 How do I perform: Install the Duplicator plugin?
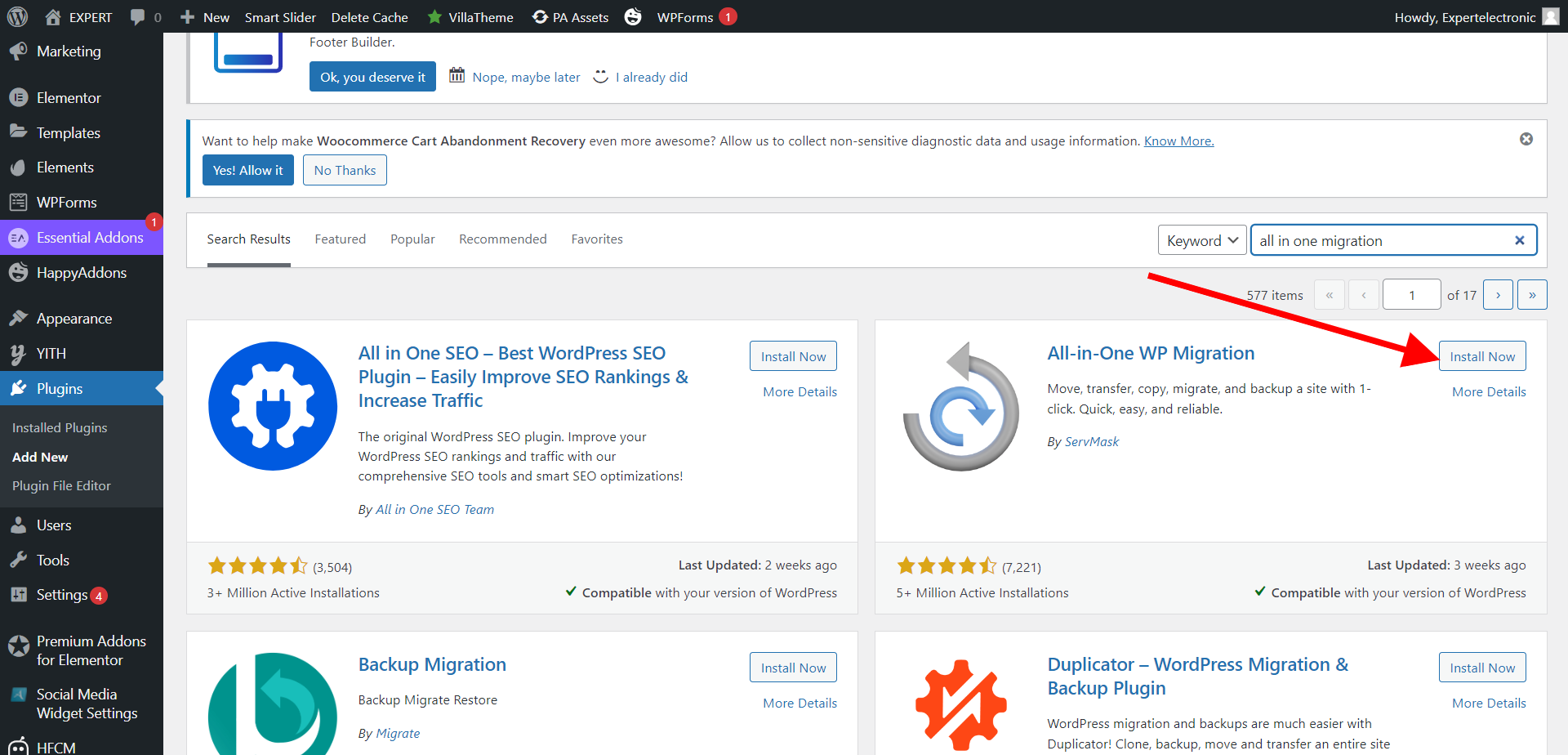point(1482,668)
